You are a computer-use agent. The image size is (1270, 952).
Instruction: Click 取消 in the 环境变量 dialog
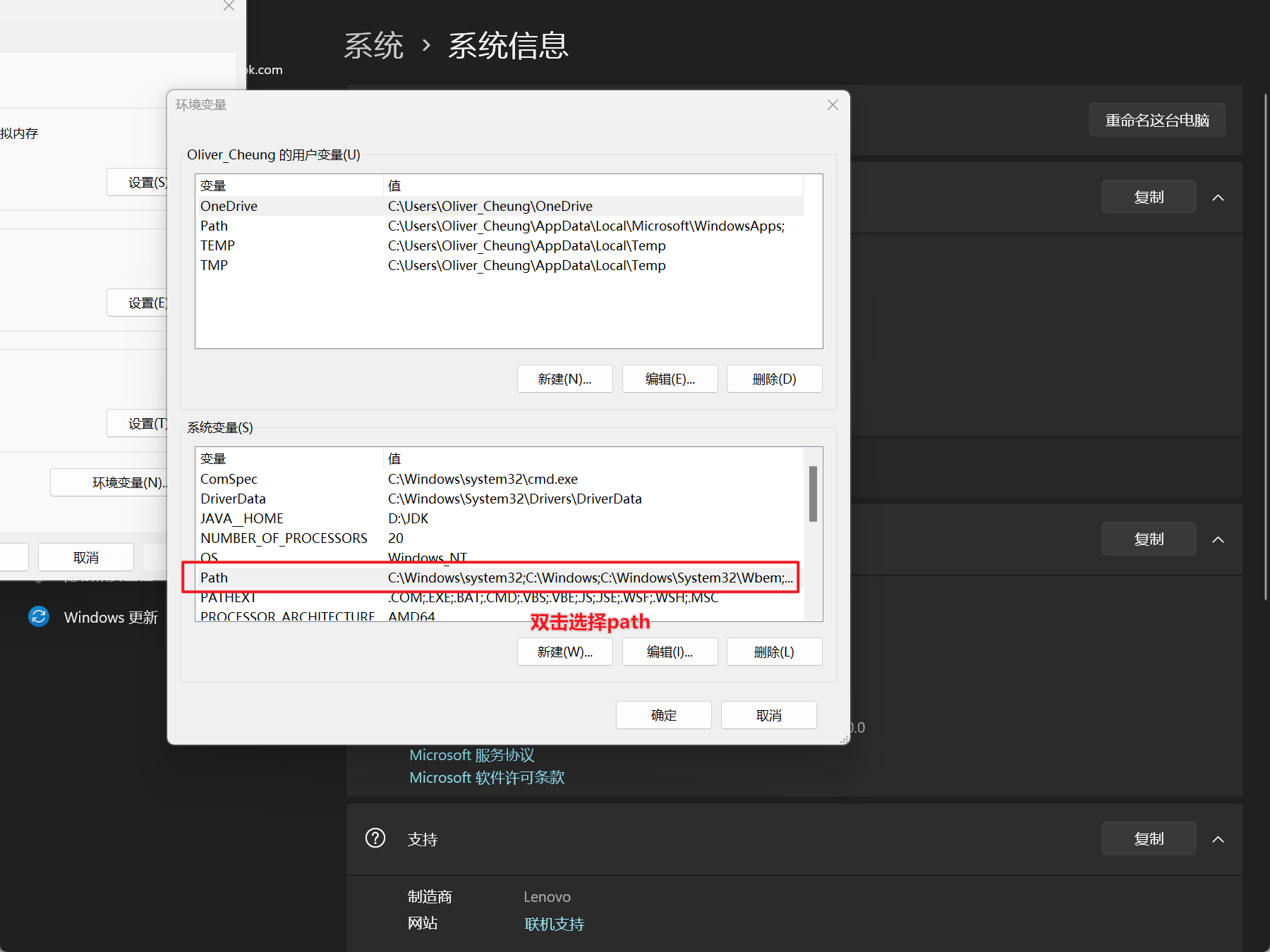pos(768,715)
